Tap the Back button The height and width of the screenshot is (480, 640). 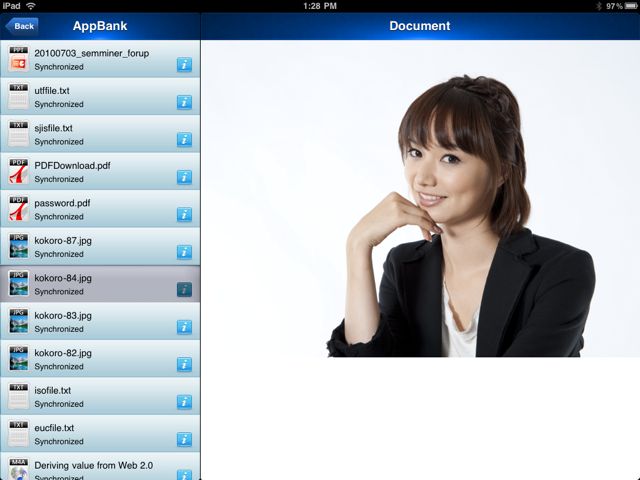coord(22,26)
